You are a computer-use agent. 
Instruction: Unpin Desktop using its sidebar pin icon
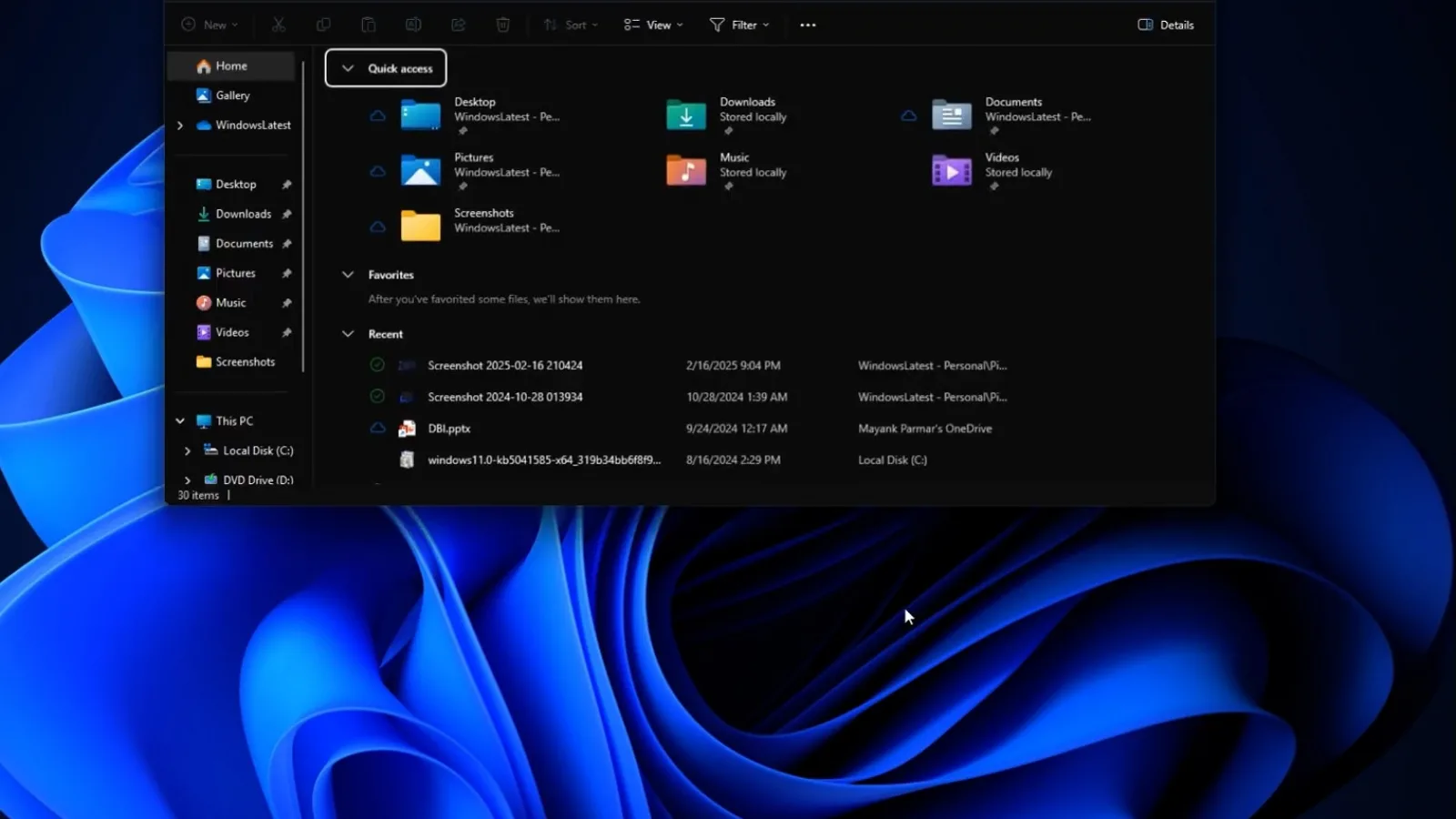(287, 184)
